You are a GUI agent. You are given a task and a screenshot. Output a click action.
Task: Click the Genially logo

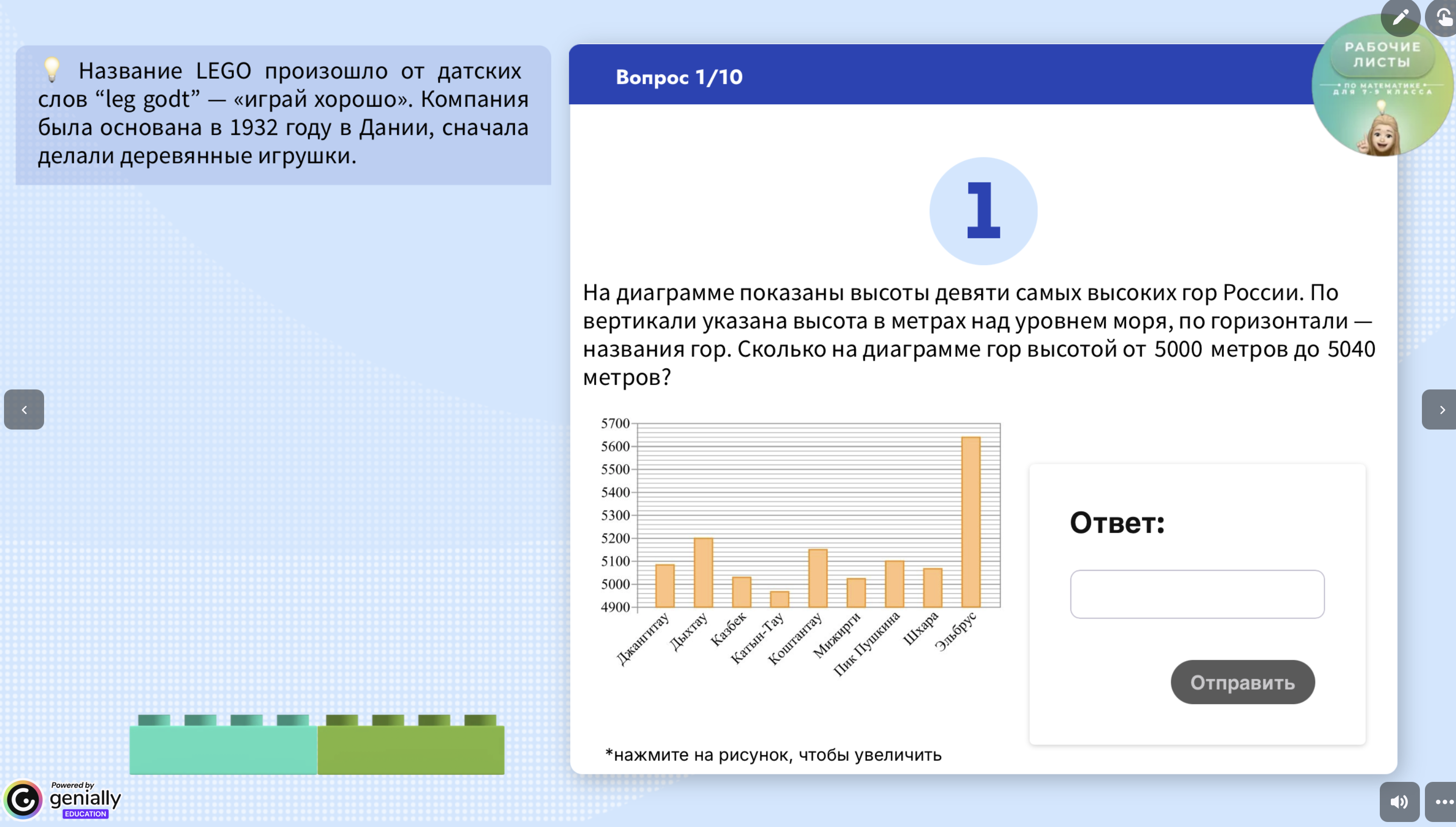63,799
